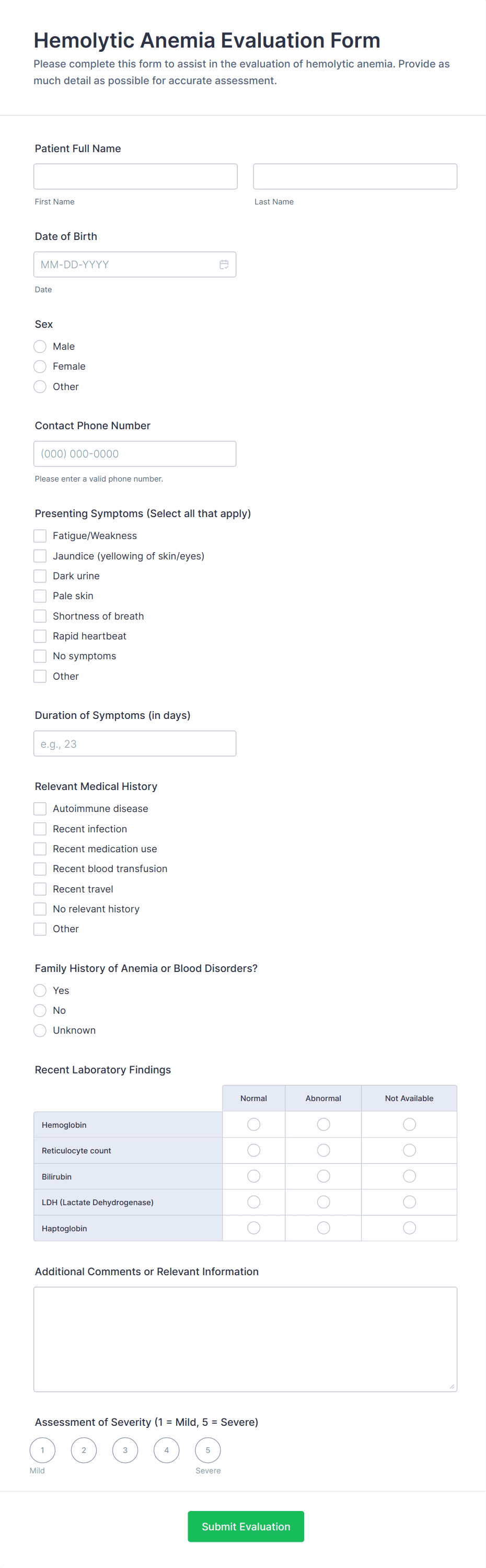486x1568 pixels.
Task: Check Recent blood transfusion history
Action: coord(40,868)
